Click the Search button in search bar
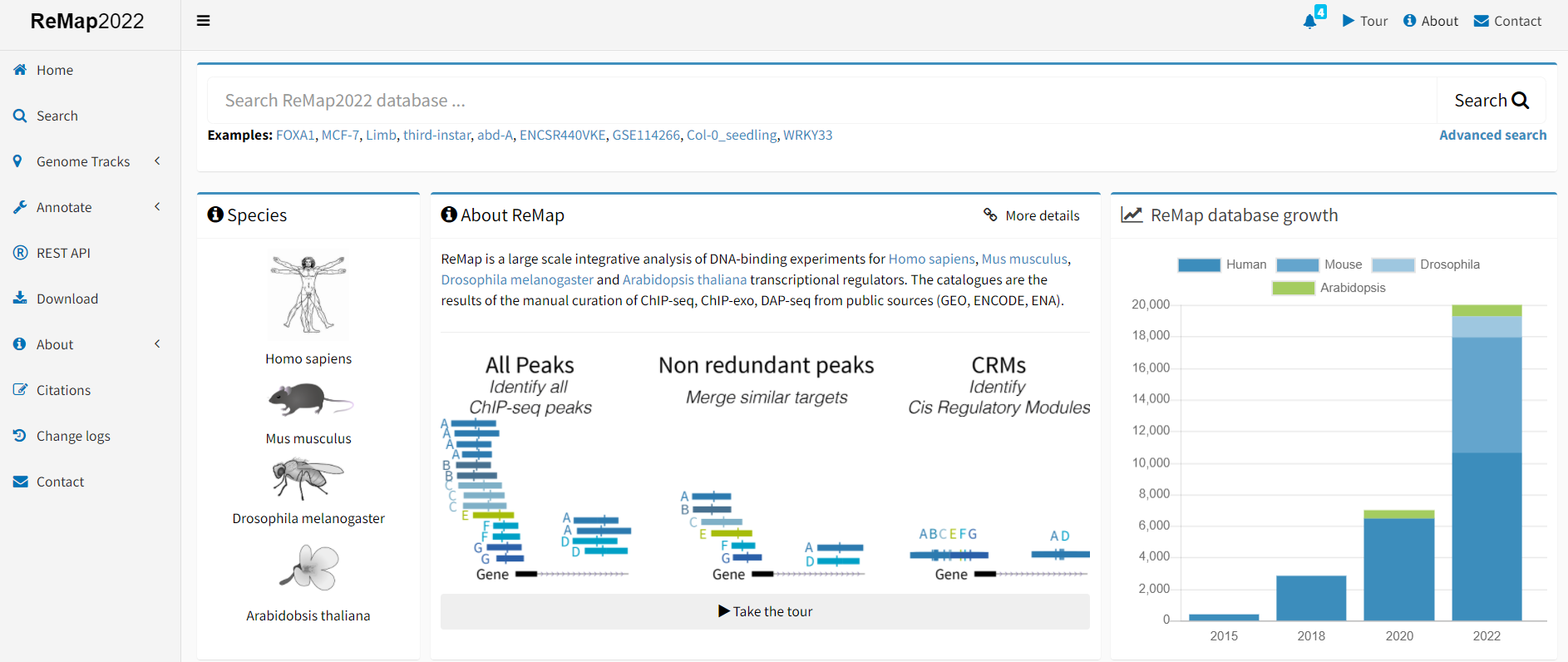The width and height of the screenshot is (1568, 662). [x=1492, y=101]
